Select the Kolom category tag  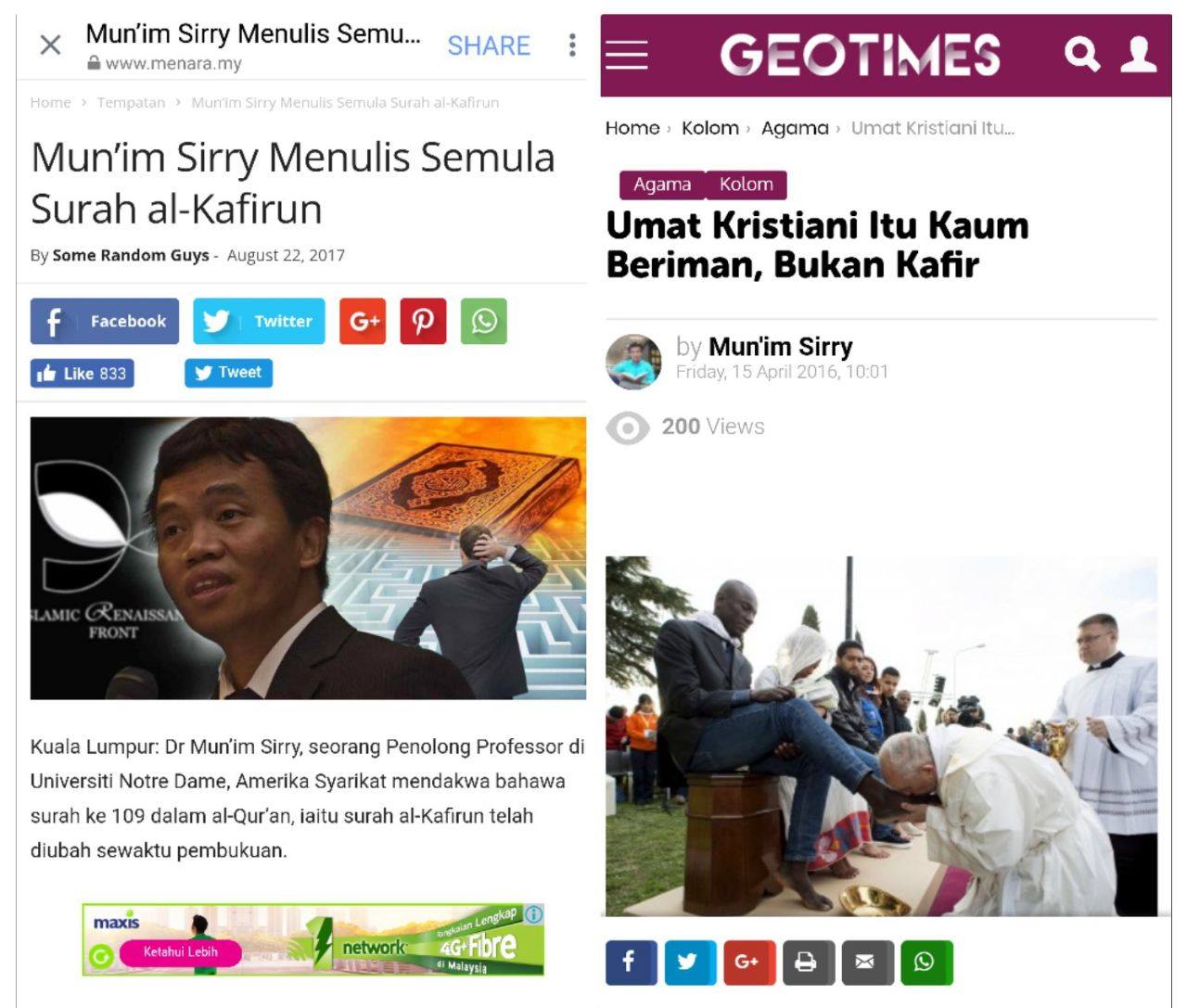point(747,185)
